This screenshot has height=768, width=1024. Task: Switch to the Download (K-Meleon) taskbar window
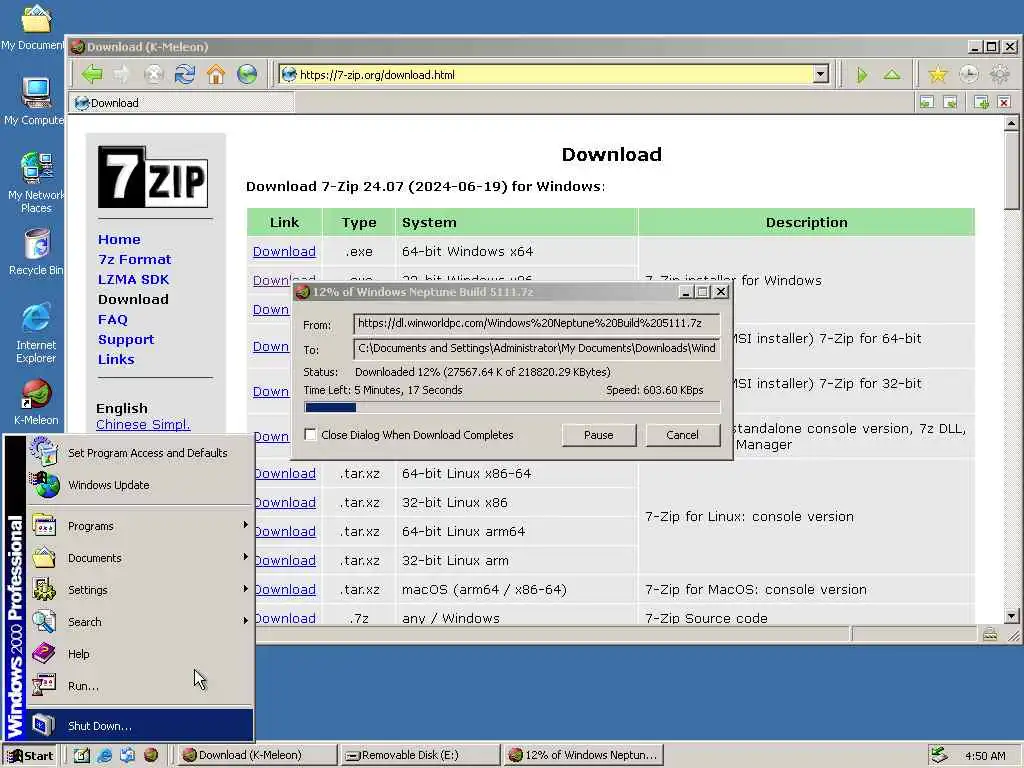pyautogui.click(x=258, y=755)
